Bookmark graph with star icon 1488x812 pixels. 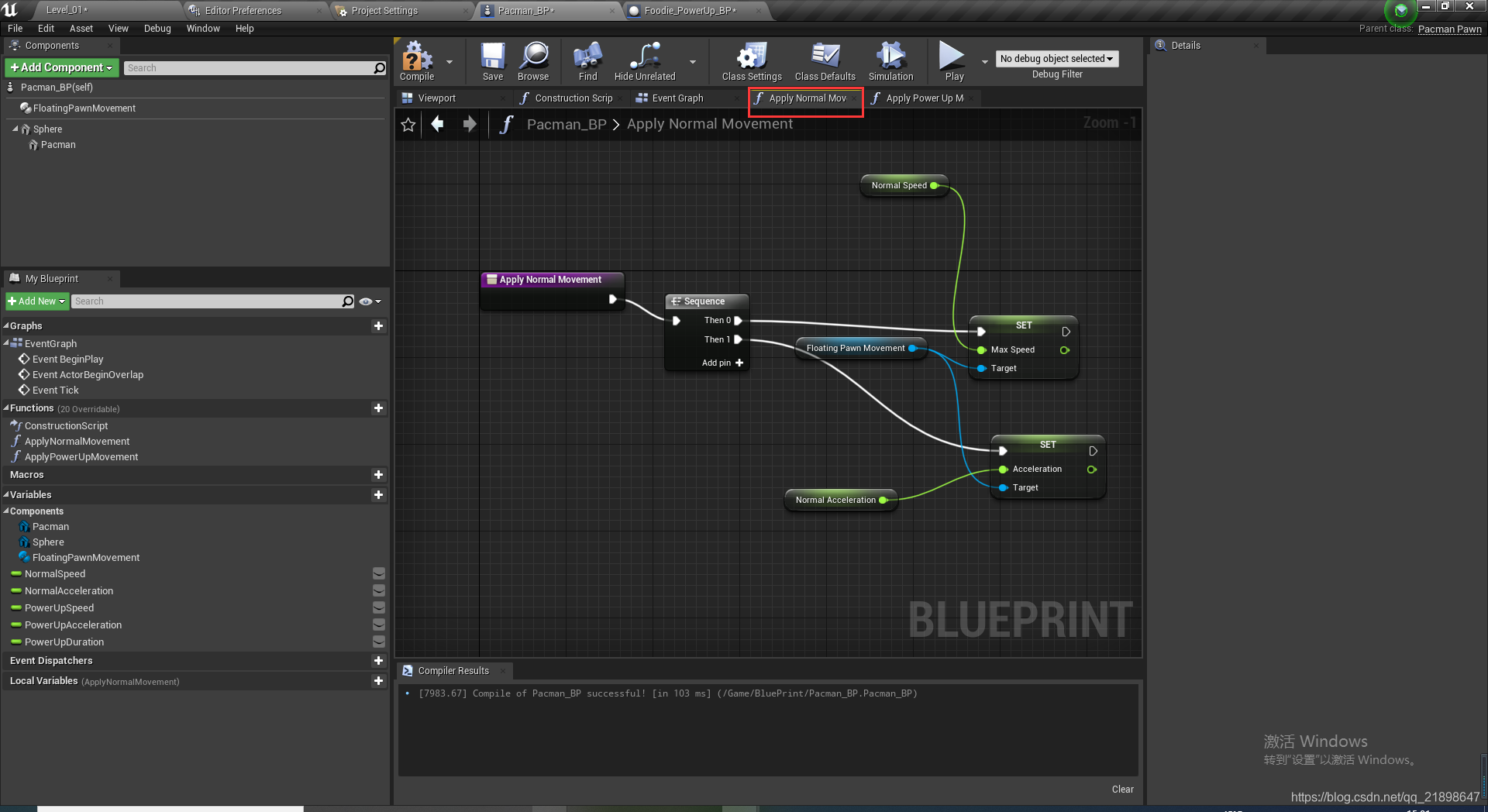coord(408,125)
